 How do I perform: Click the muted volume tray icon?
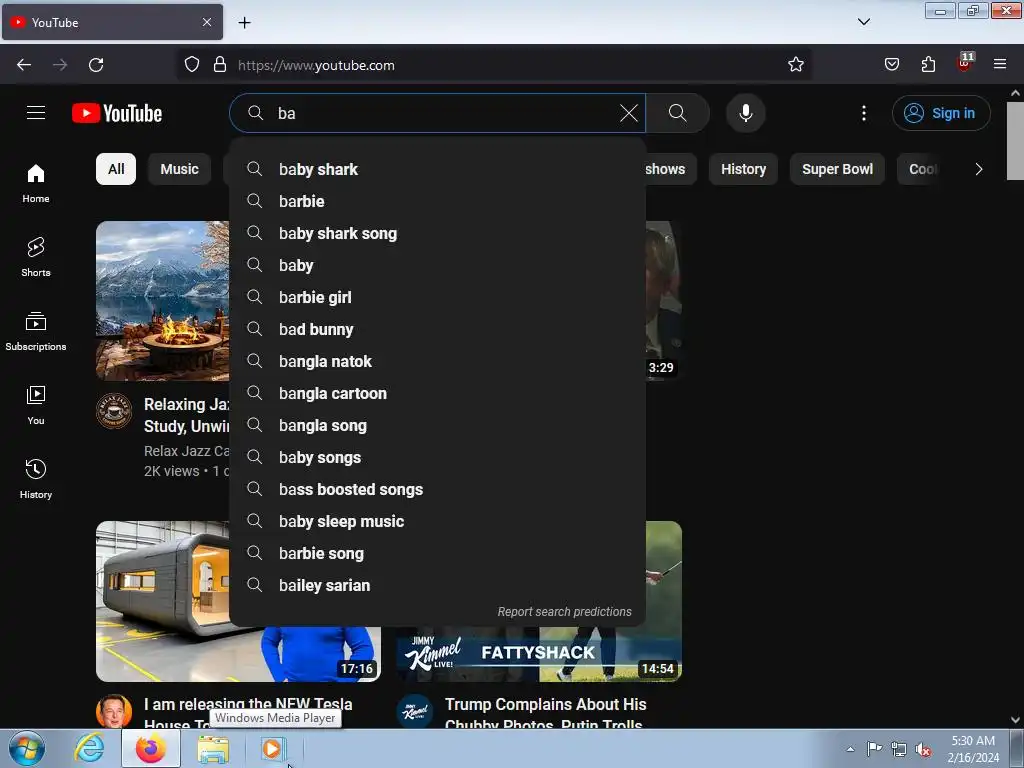point(923,749)
